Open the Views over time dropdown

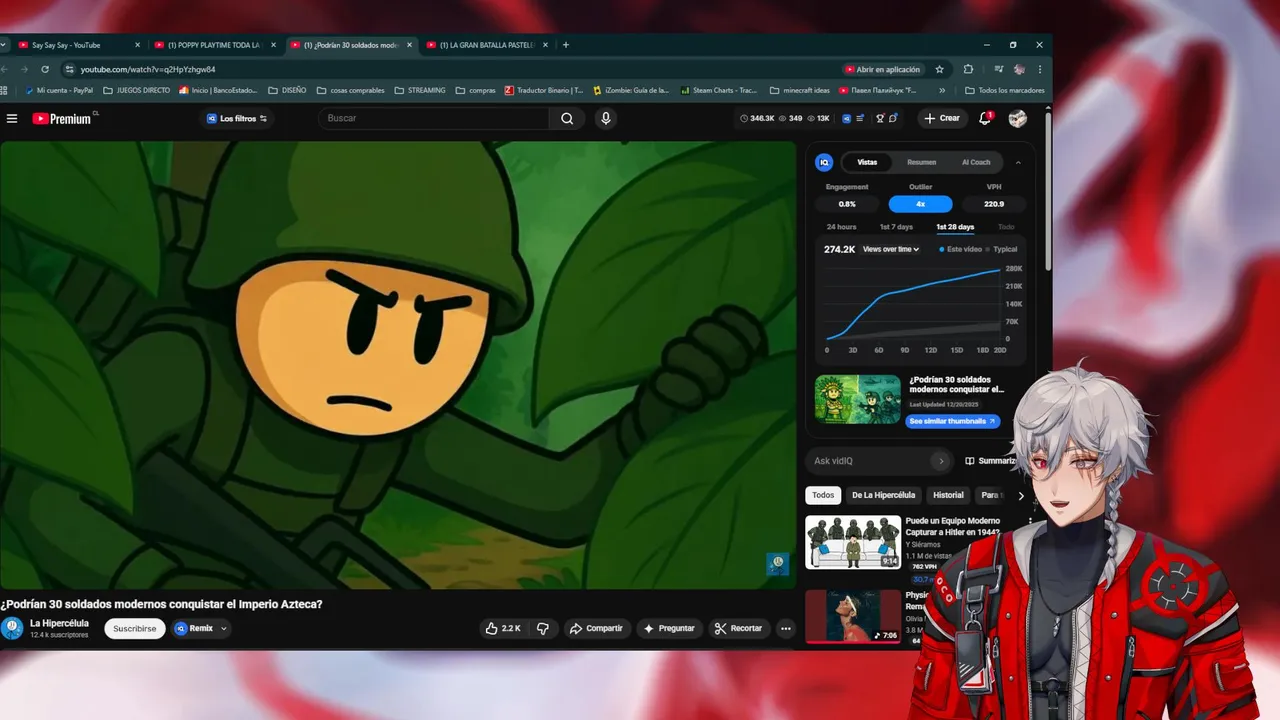click(x=891, y=249)
